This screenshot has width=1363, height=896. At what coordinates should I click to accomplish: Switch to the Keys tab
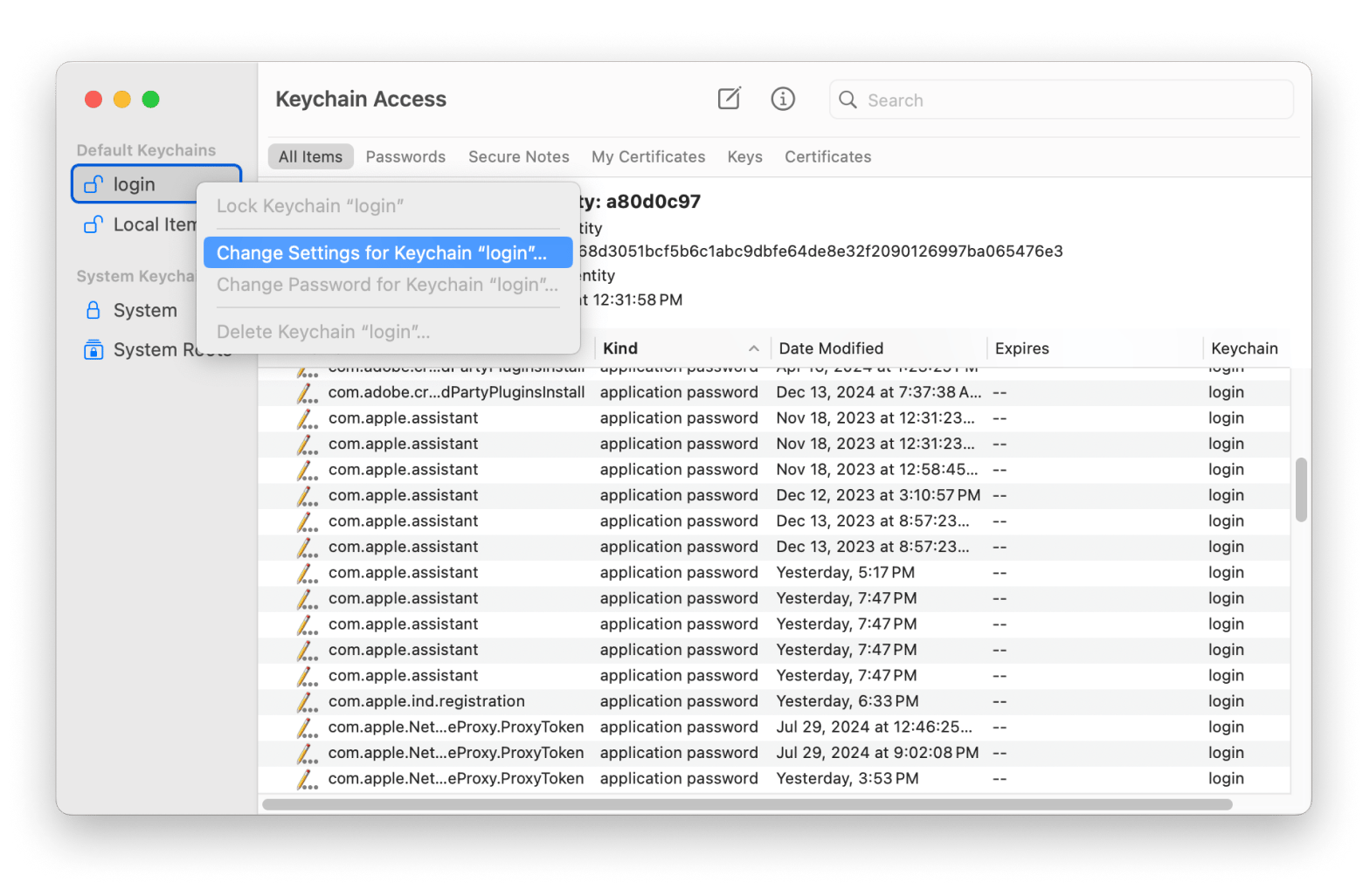click(x=744, y=156)
